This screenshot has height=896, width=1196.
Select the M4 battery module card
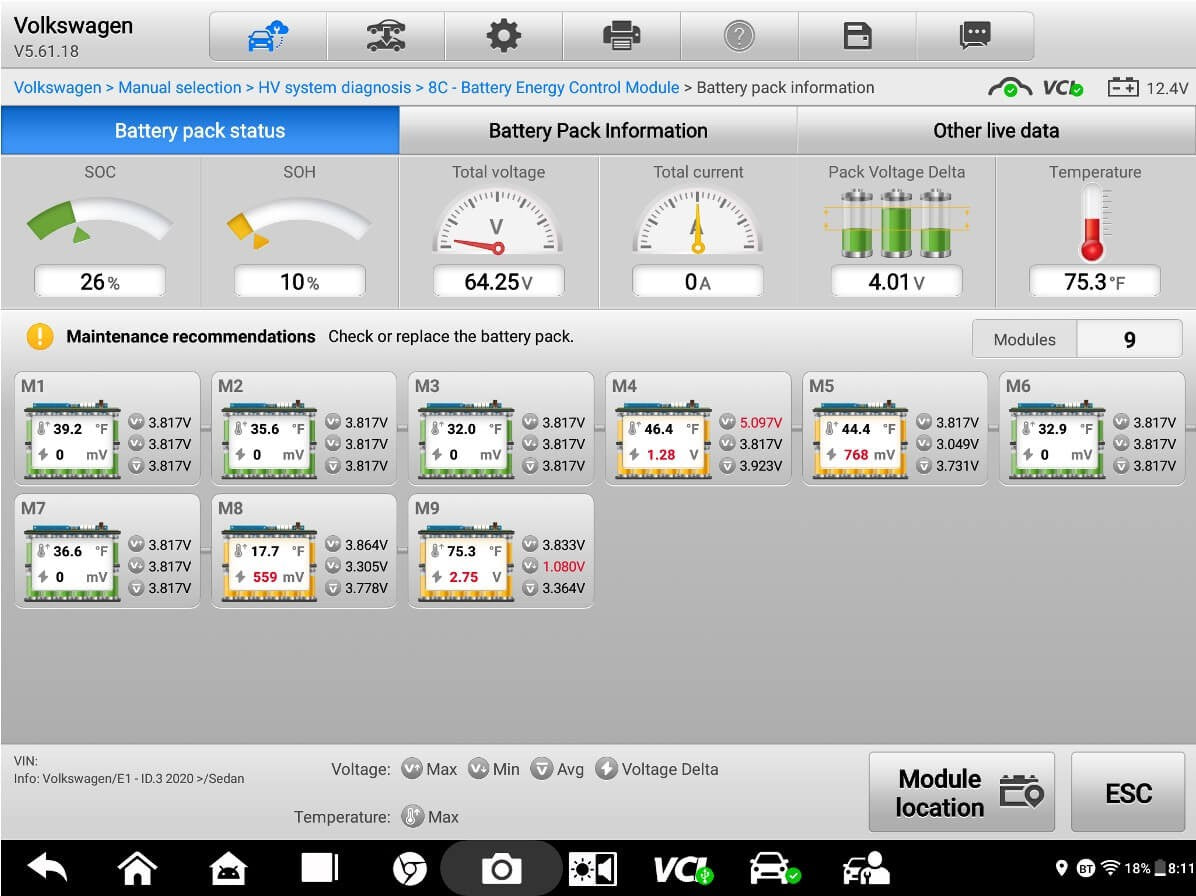(x=697, y=429)
